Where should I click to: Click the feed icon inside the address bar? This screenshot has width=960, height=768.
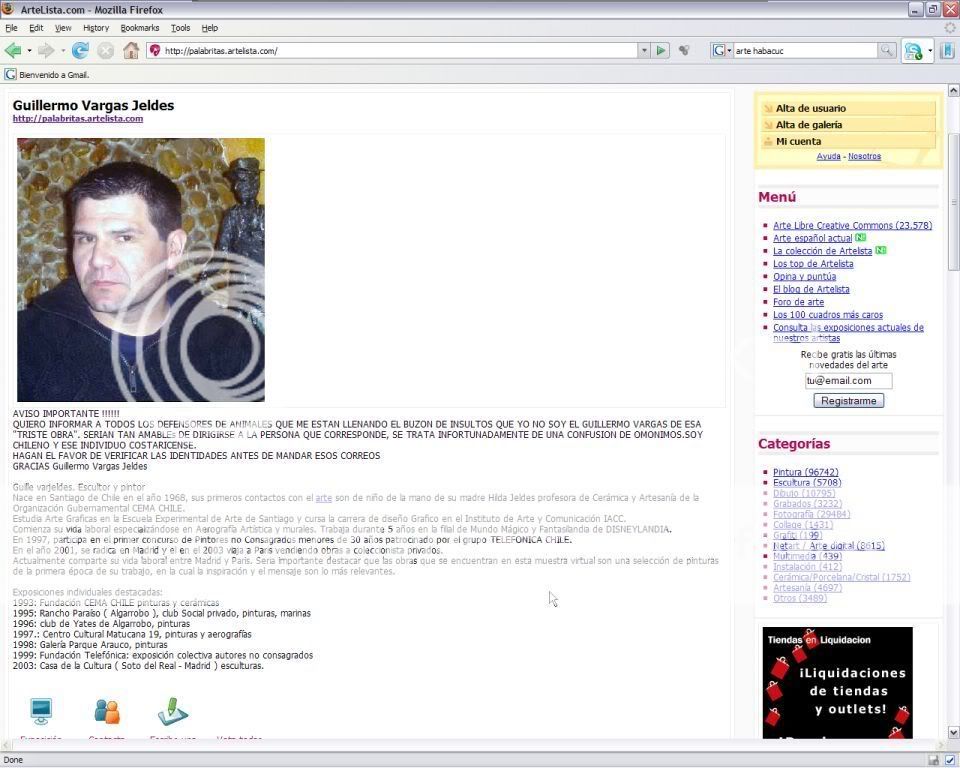click(684, 48)
